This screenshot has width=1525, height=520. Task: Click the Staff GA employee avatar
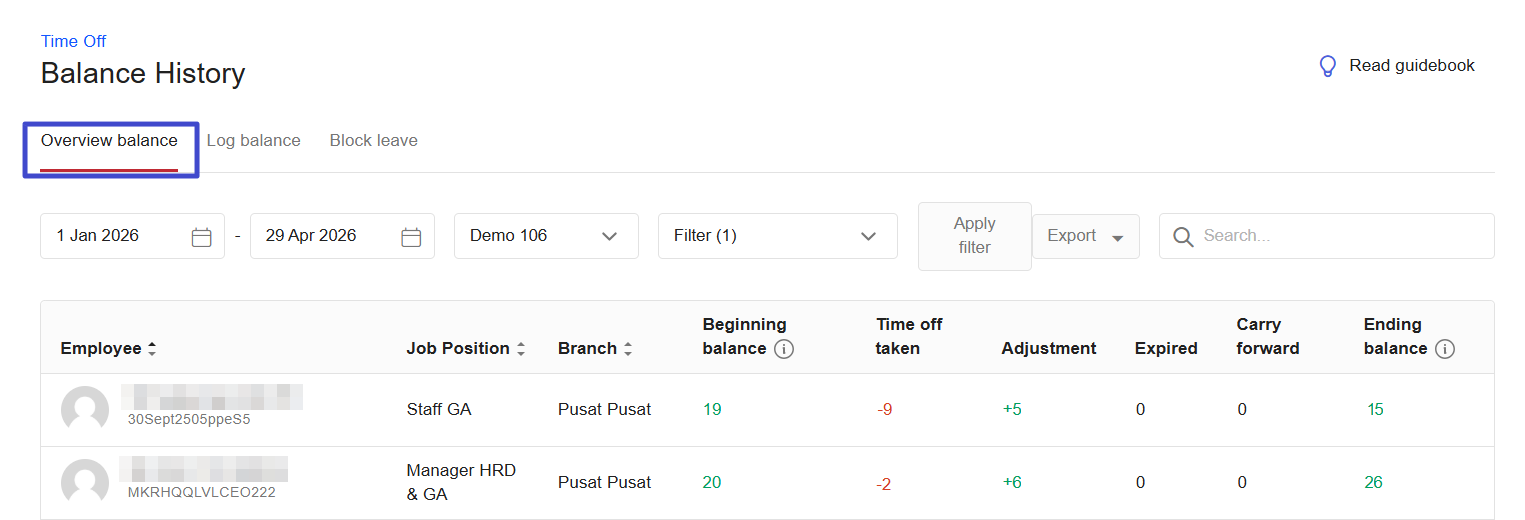tap(85, 410)
